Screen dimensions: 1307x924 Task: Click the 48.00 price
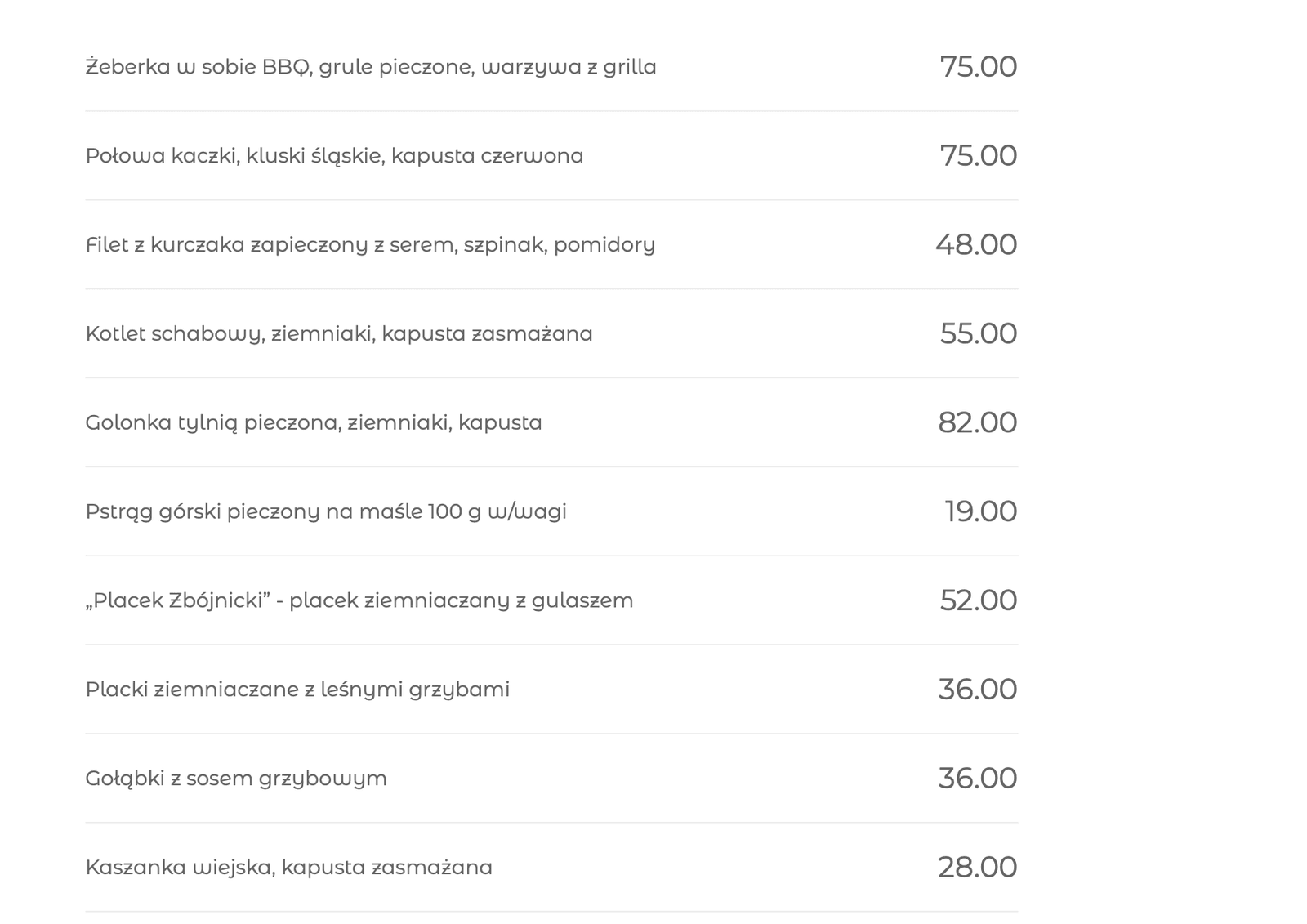[976, 245]
